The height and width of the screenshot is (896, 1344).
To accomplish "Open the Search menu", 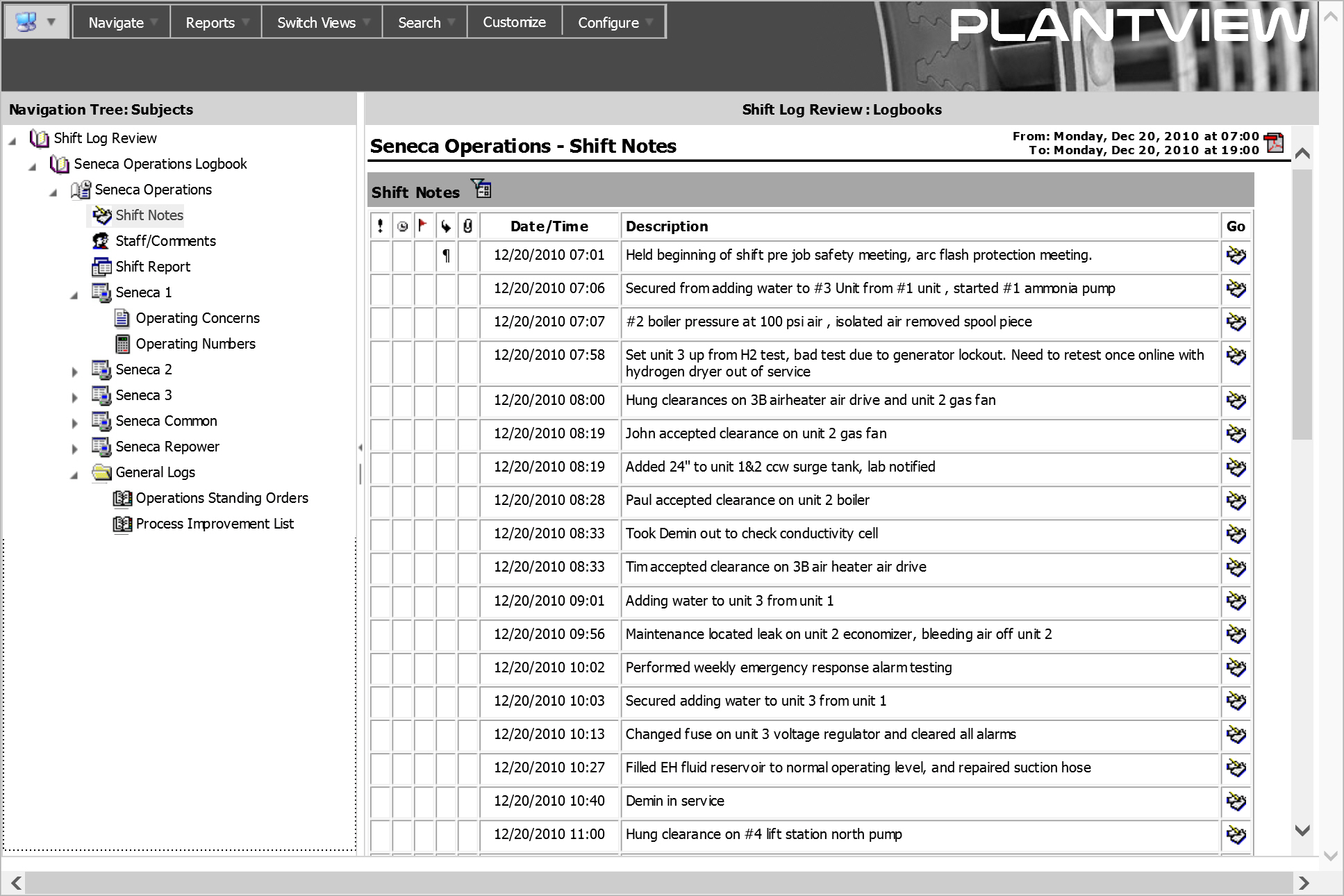I will coord(425,22).
